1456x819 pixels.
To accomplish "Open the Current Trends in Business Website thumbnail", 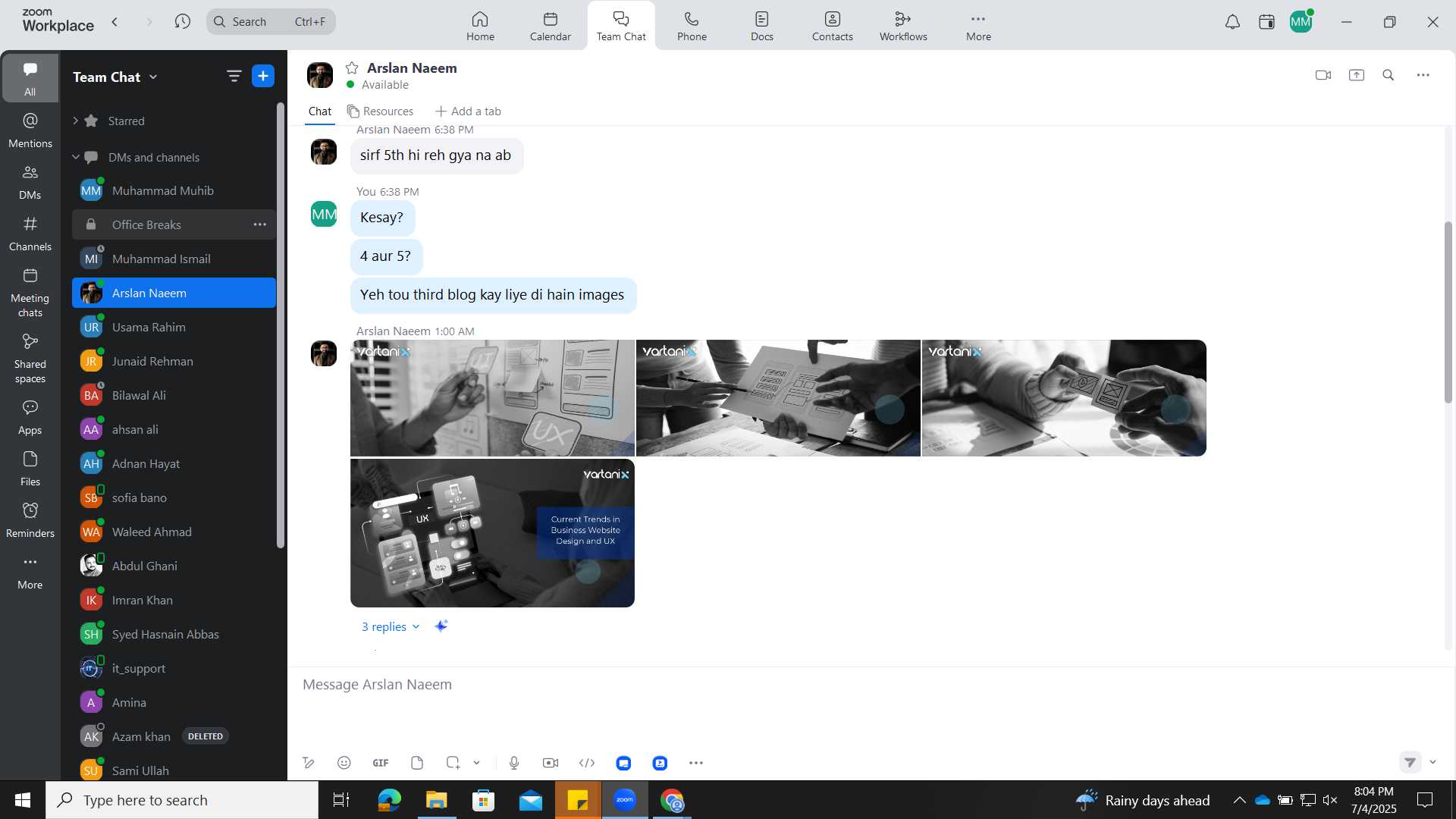I will point(492,533).
